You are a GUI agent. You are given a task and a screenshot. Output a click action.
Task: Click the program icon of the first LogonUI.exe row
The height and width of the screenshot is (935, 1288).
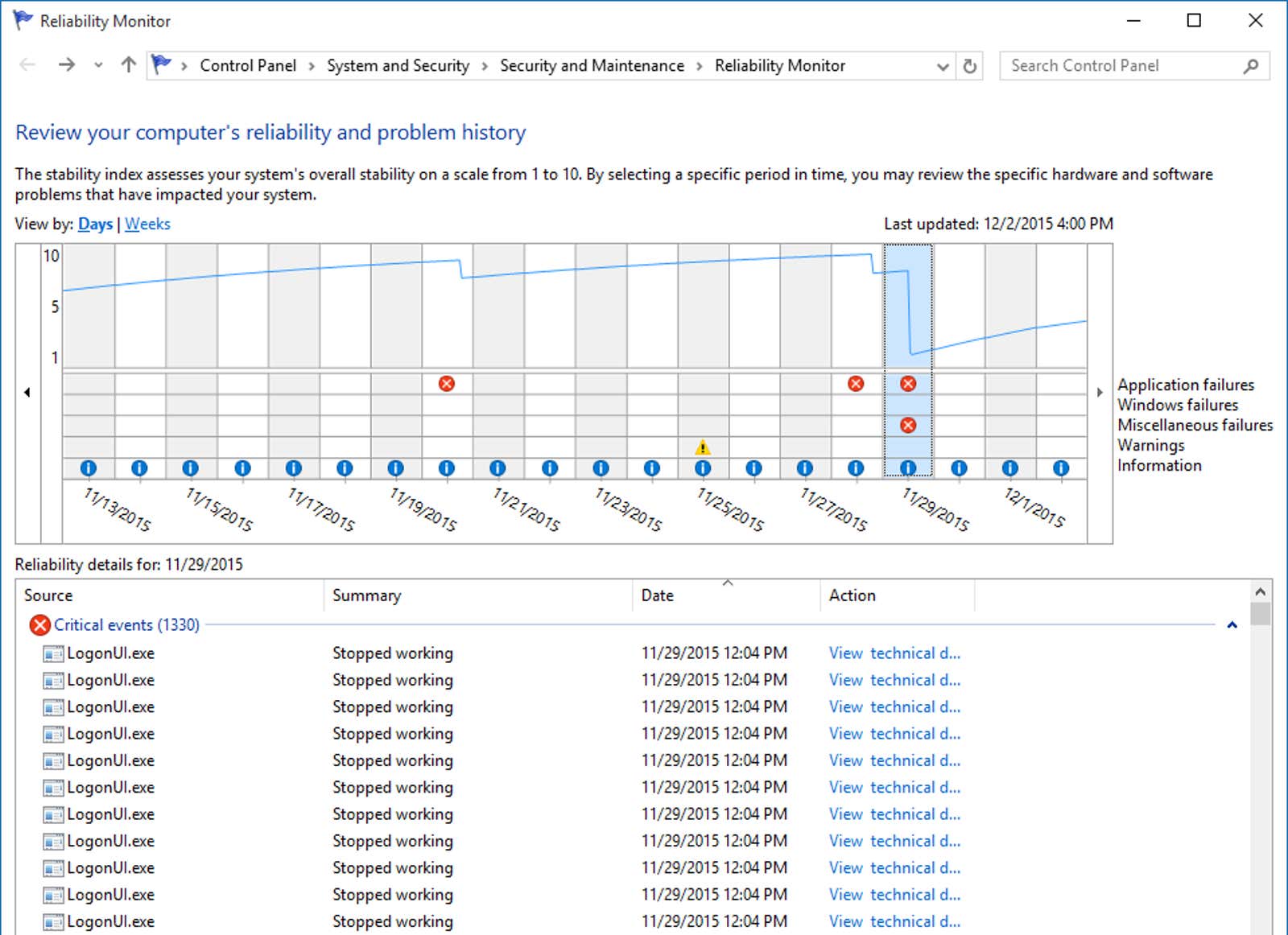coord(53,653)
